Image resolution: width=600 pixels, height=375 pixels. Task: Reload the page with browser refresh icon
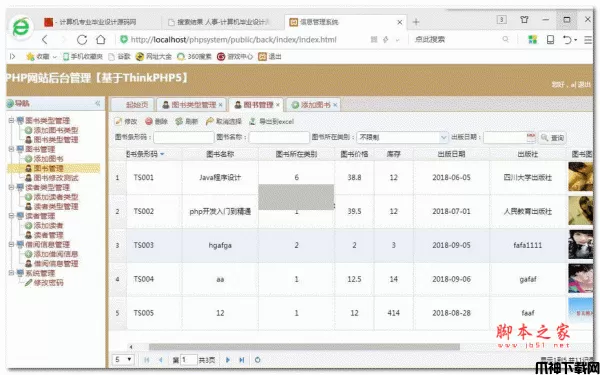click(82, 39)
